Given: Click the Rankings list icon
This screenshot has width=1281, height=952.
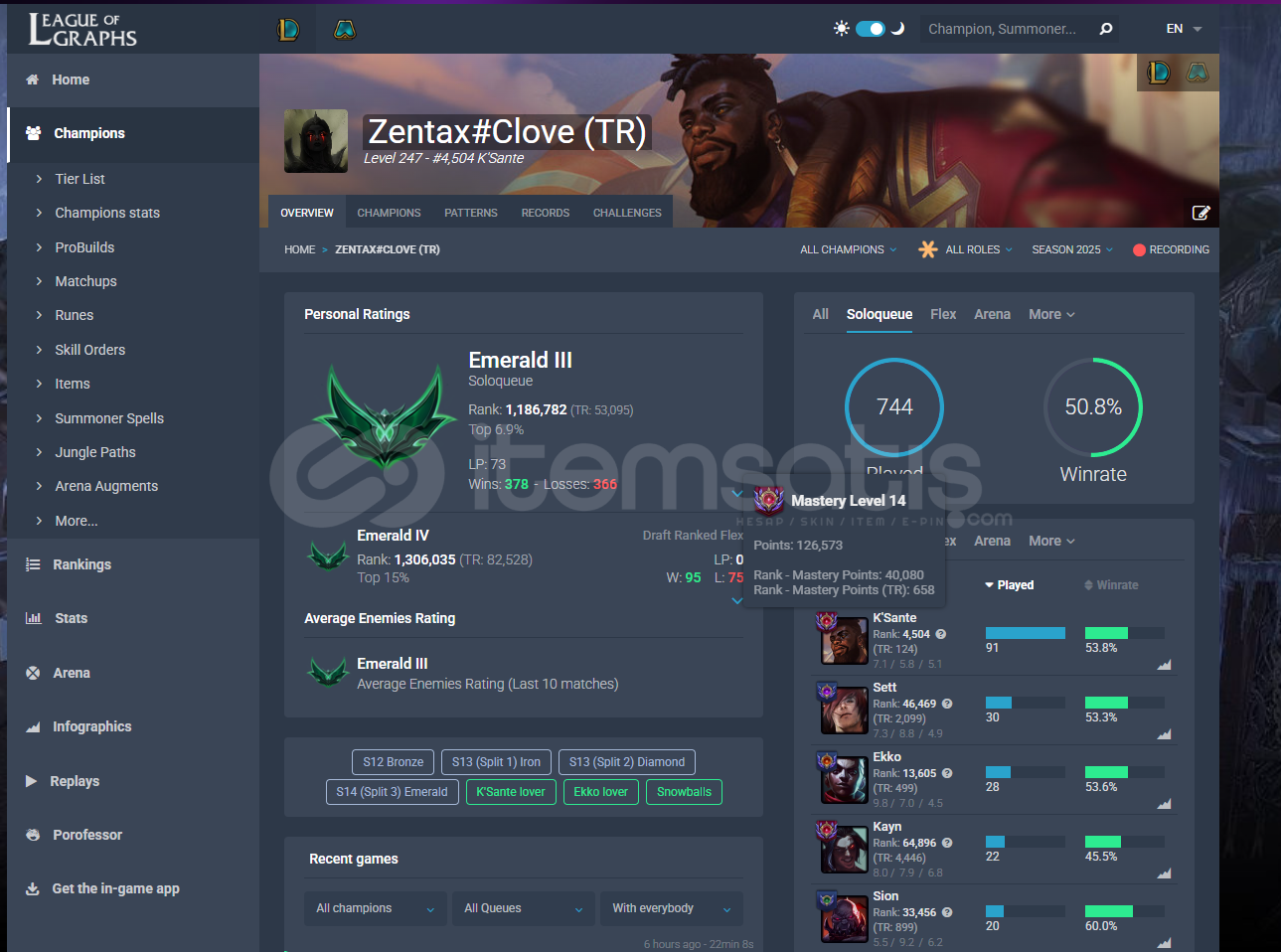Looking at the screenshot, I should click(x=33, y=564).
